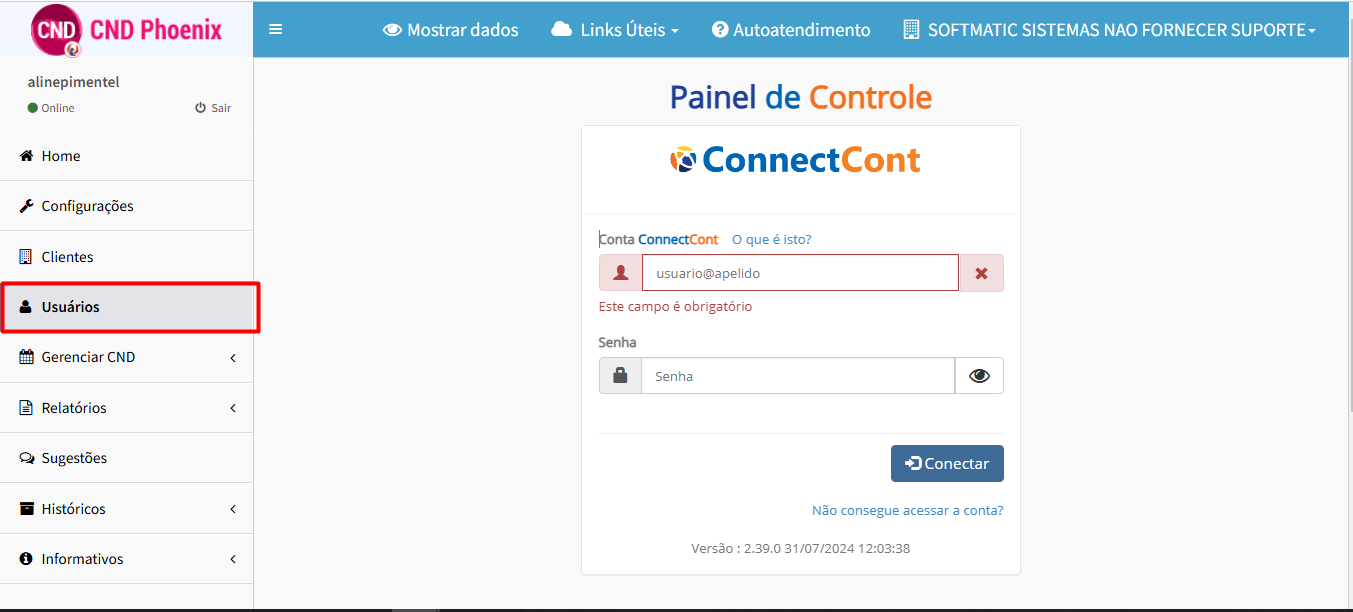This screenshot has width=1353, height=612.
Task: Open Home in the sidebar
Action: (126, 156)
